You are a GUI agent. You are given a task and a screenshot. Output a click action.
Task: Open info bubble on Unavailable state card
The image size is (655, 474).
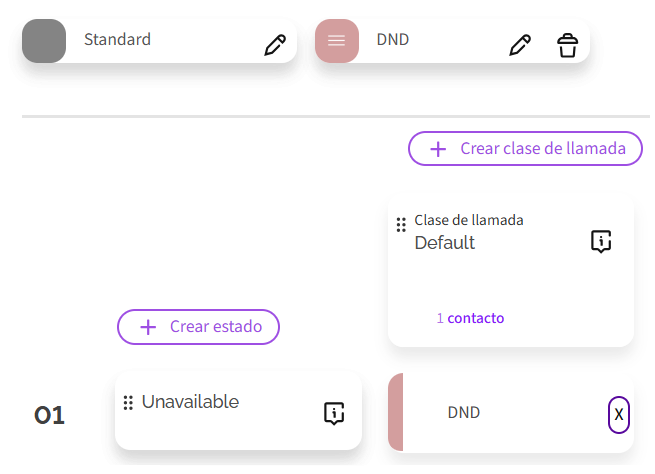334,413
